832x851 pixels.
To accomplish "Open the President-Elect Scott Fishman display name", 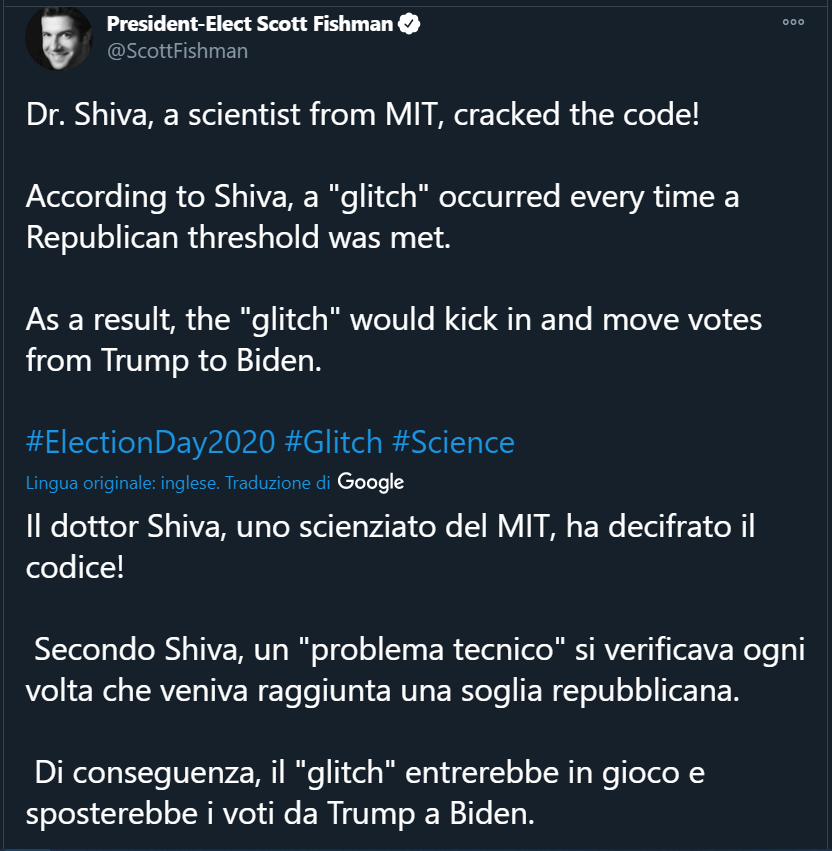I will tap(250, 25).
